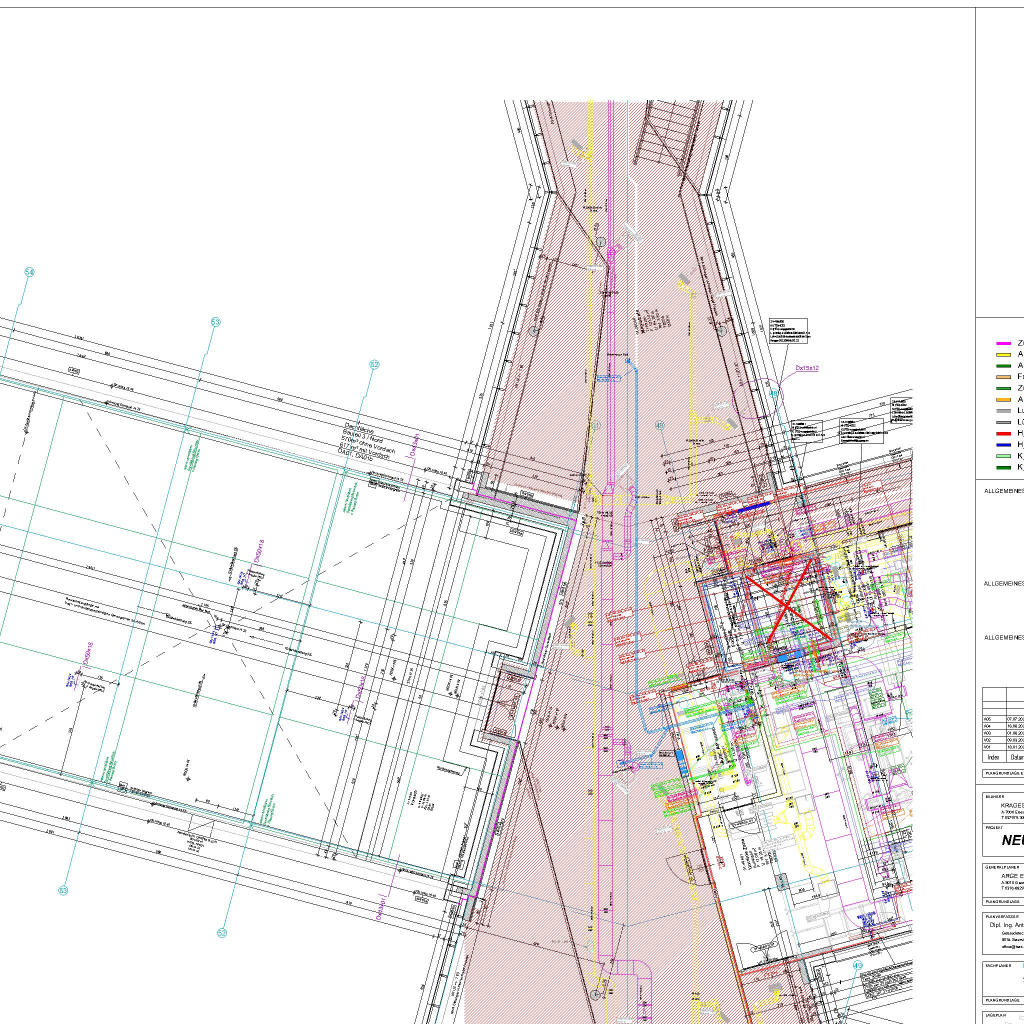Select the Index column header cell
Screen dimensions: 1024x1024
pos(992,757)
